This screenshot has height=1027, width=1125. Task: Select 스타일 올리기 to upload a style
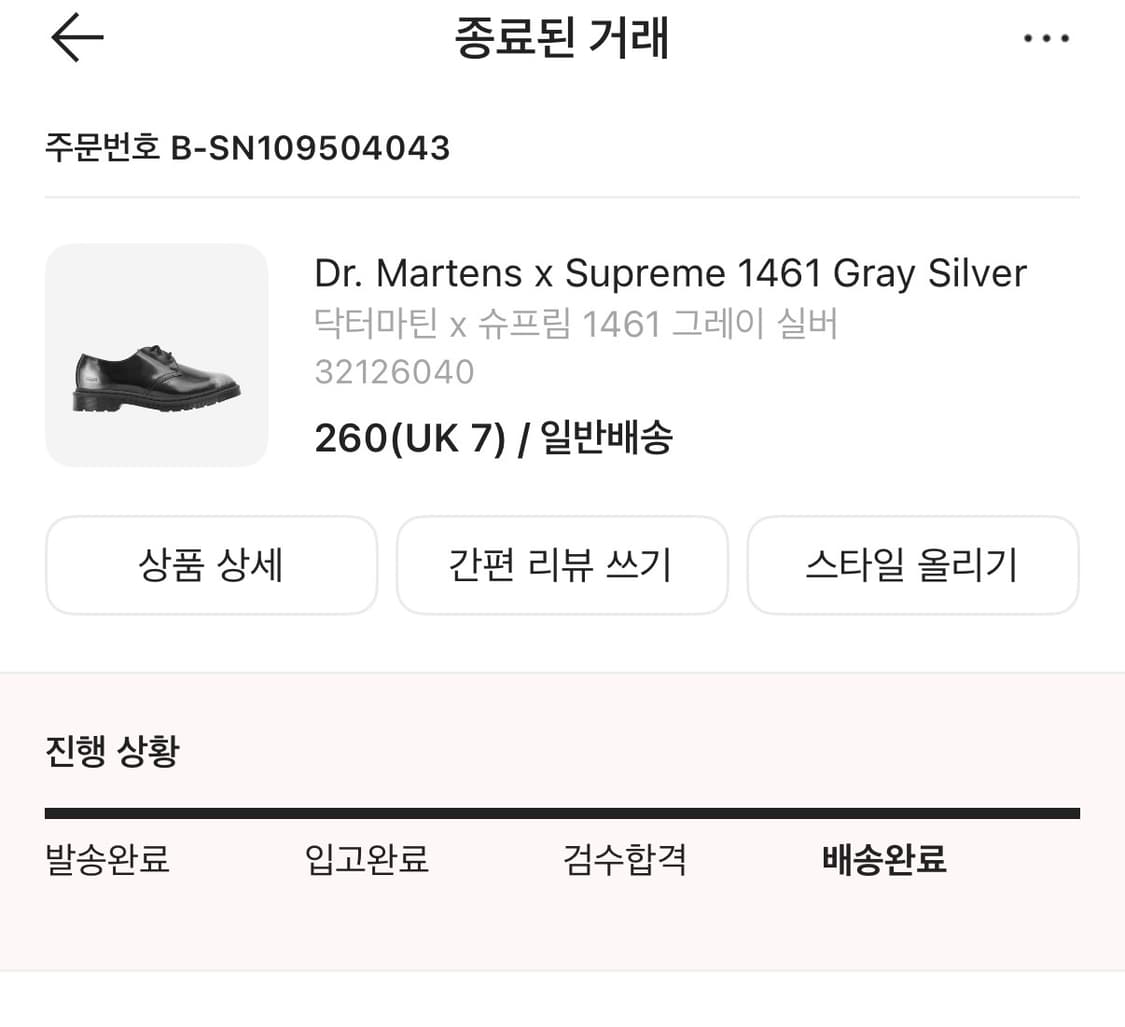pos(913,565)
